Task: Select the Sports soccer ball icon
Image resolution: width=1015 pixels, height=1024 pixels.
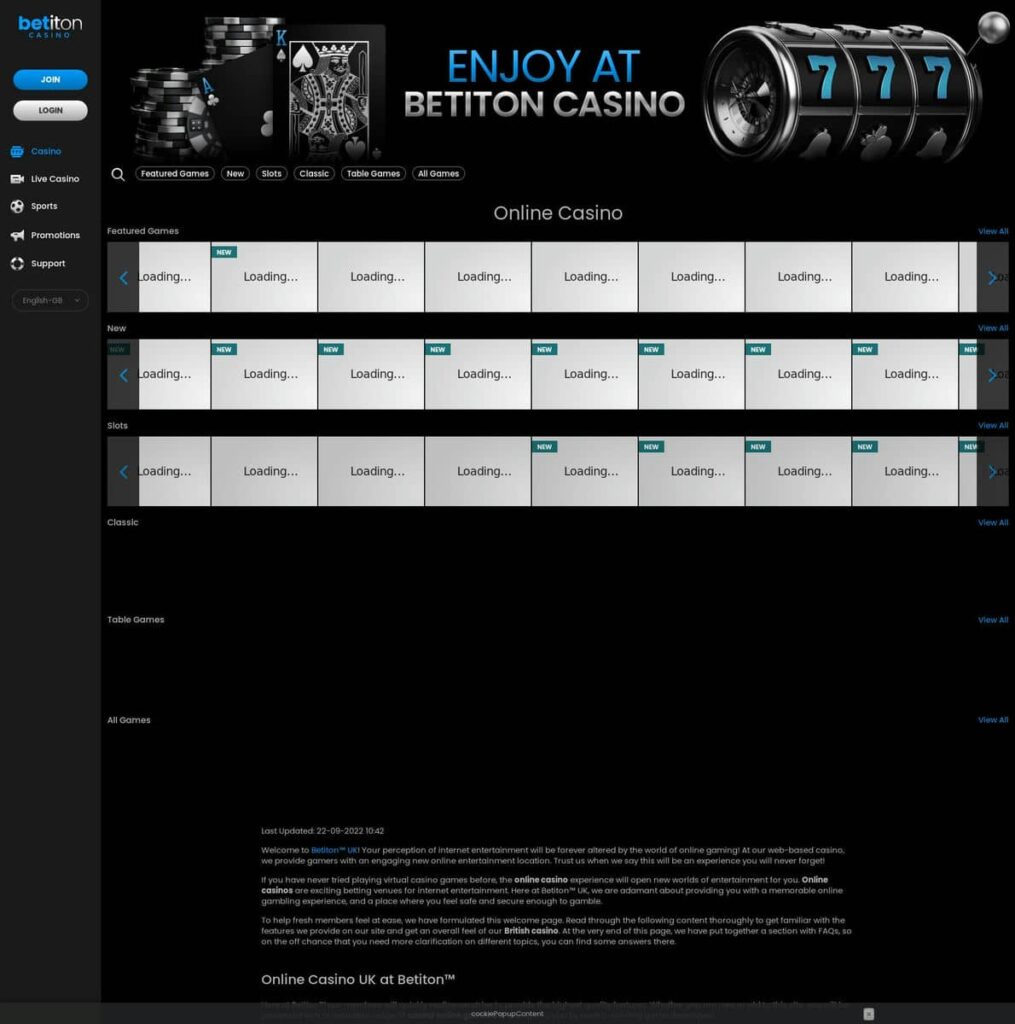Action: click(17, 206)
